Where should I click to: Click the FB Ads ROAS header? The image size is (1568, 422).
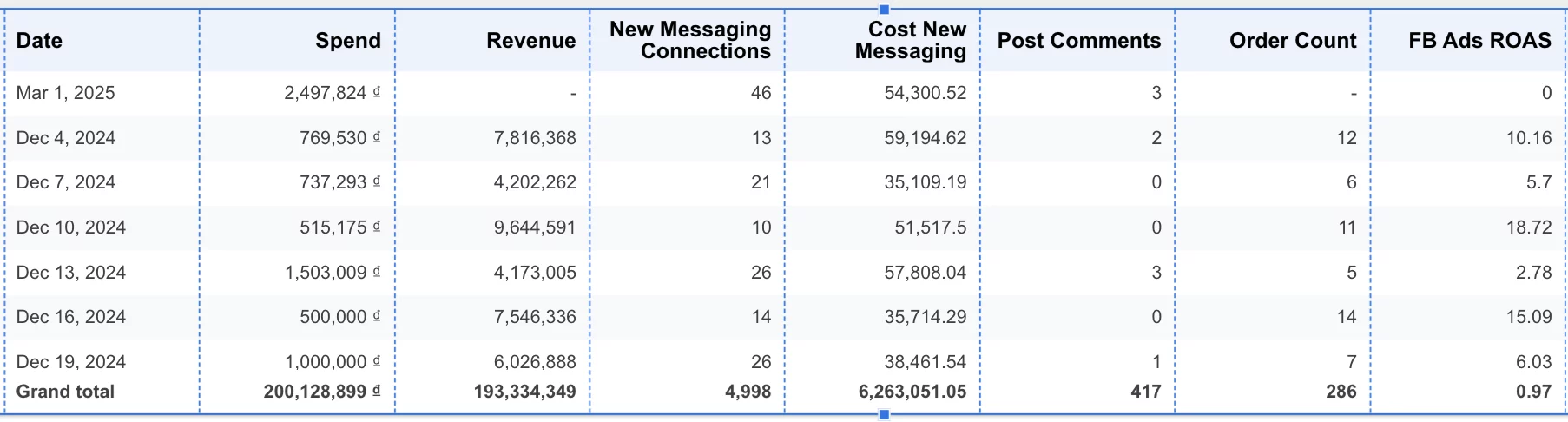point(1479,41)
